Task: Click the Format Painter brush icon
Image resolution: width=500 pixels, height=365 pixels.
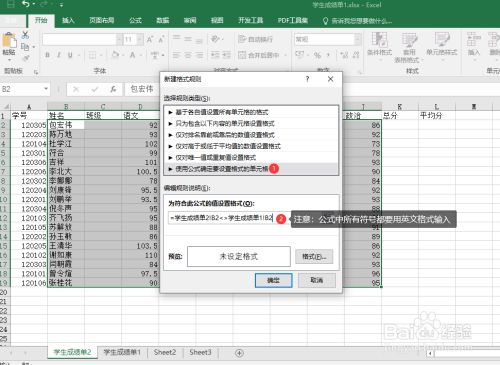Action: pyautogui.click(x=25, y=58)
